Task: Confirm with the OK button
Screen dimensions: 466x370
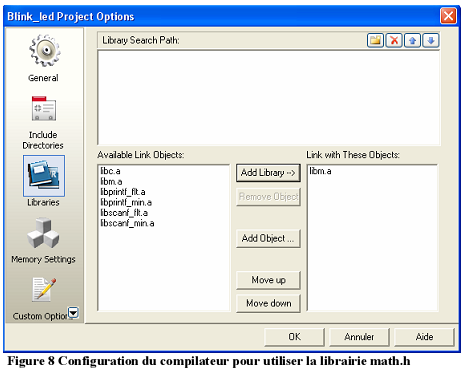Action: [x=294, y=337]
